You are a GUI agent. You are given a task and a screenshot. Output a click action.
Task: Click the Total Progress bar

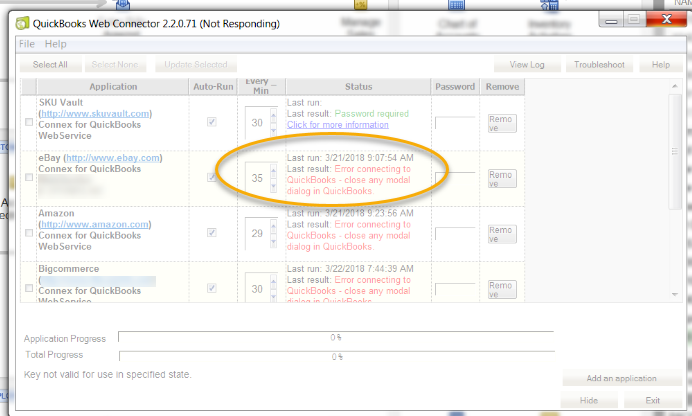click(337, 356)
